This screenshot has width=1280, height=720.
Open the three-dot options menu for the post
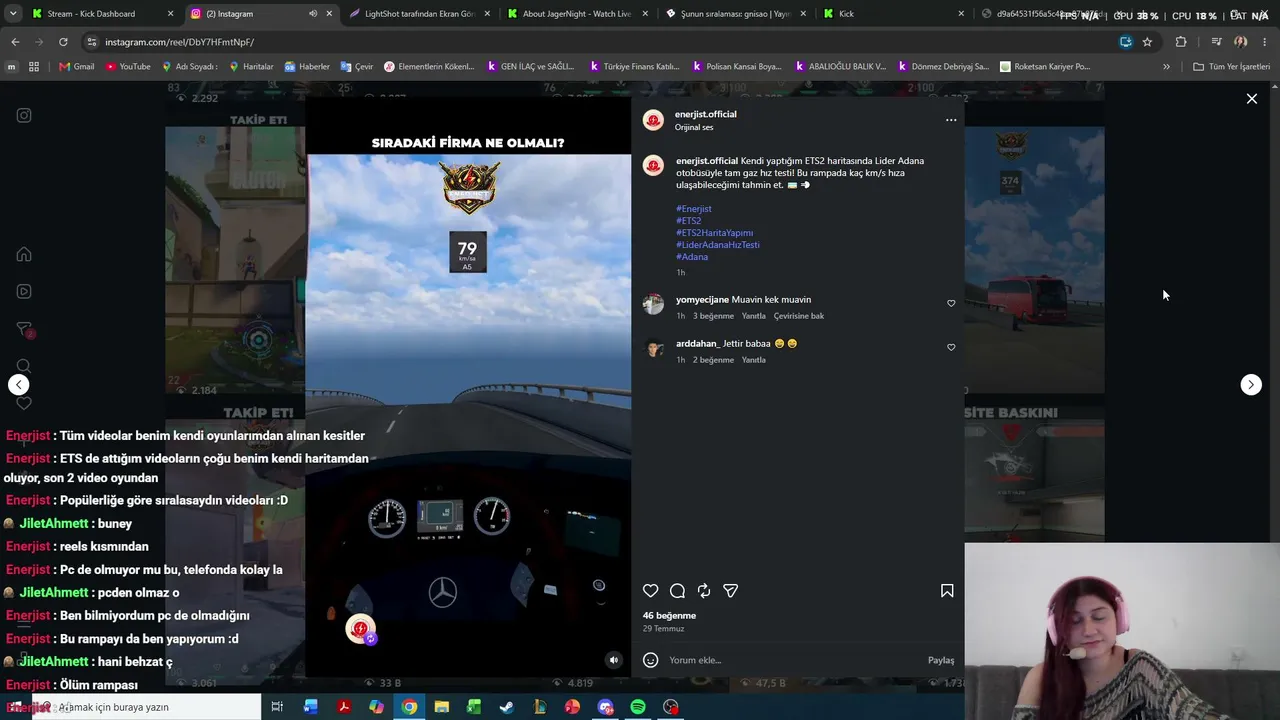(x=951, y=120)
